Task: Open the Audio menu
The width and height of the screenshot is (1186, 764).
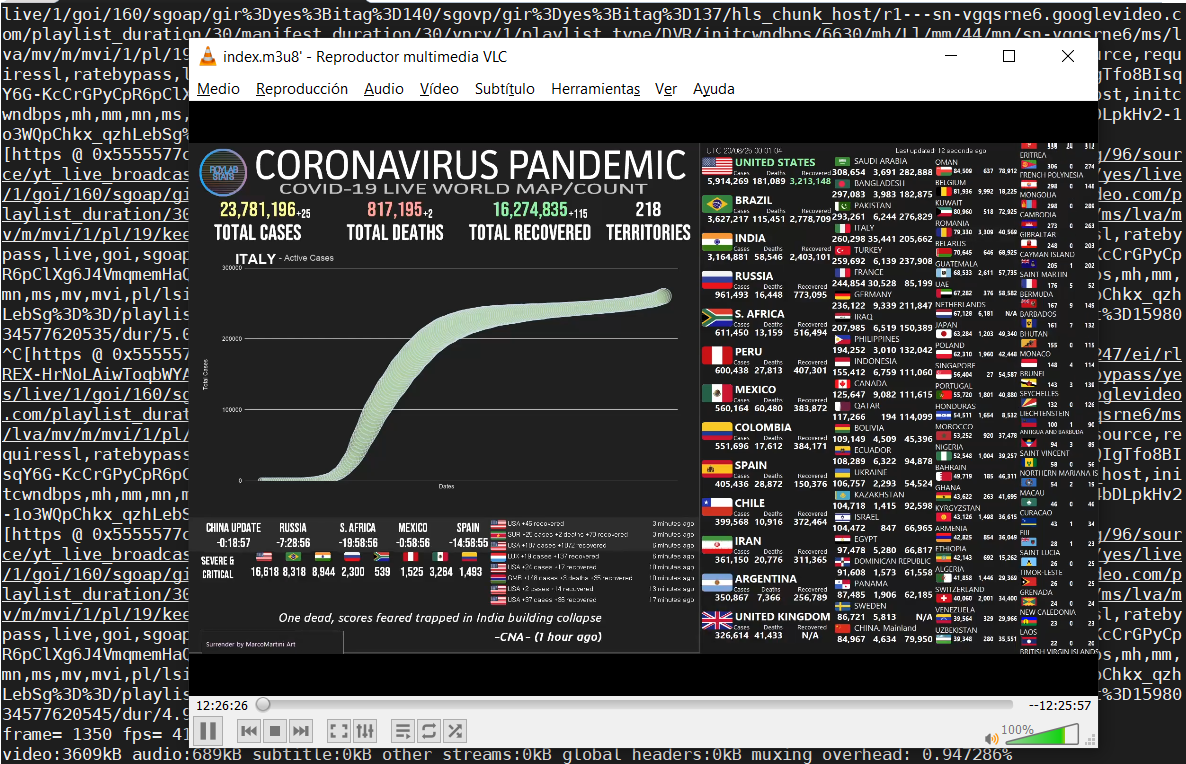Action: [383, 89]
